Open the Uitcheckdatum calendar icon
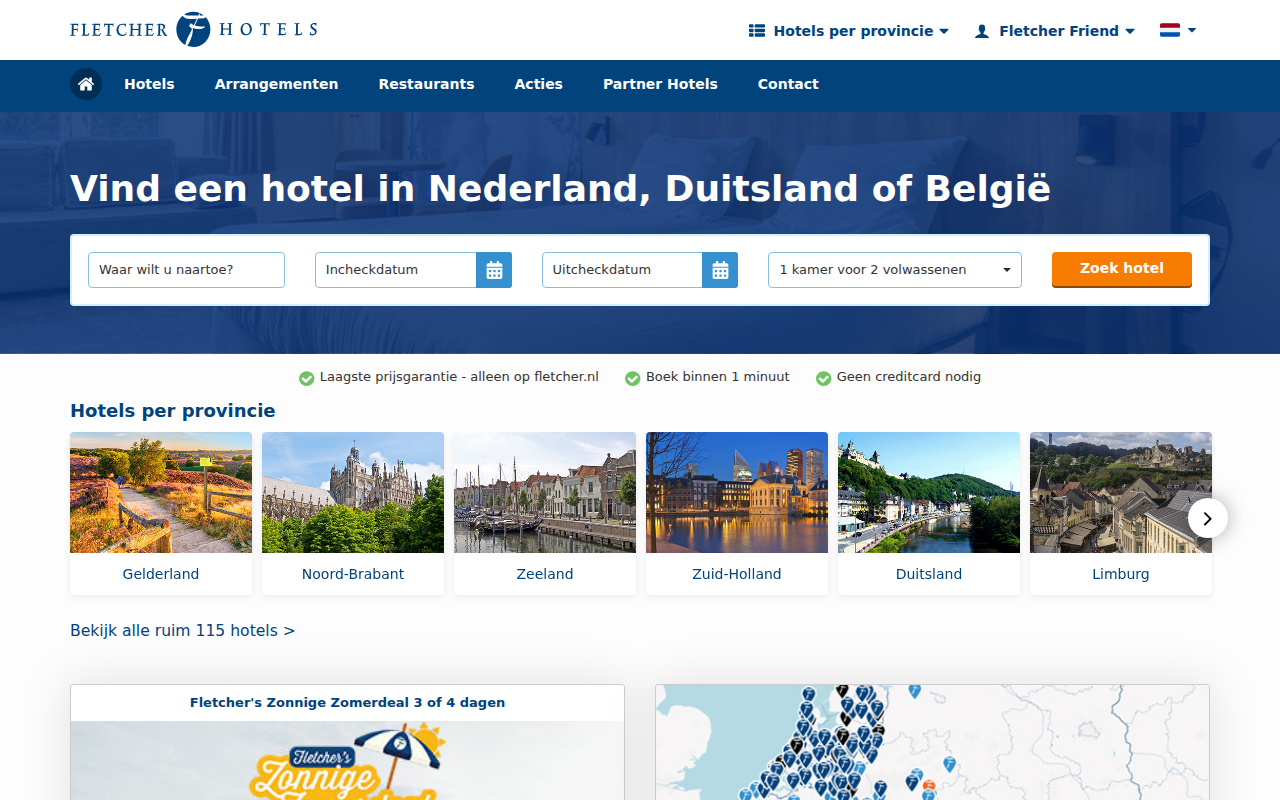The image size is (1280, 800). pos(720,270)
